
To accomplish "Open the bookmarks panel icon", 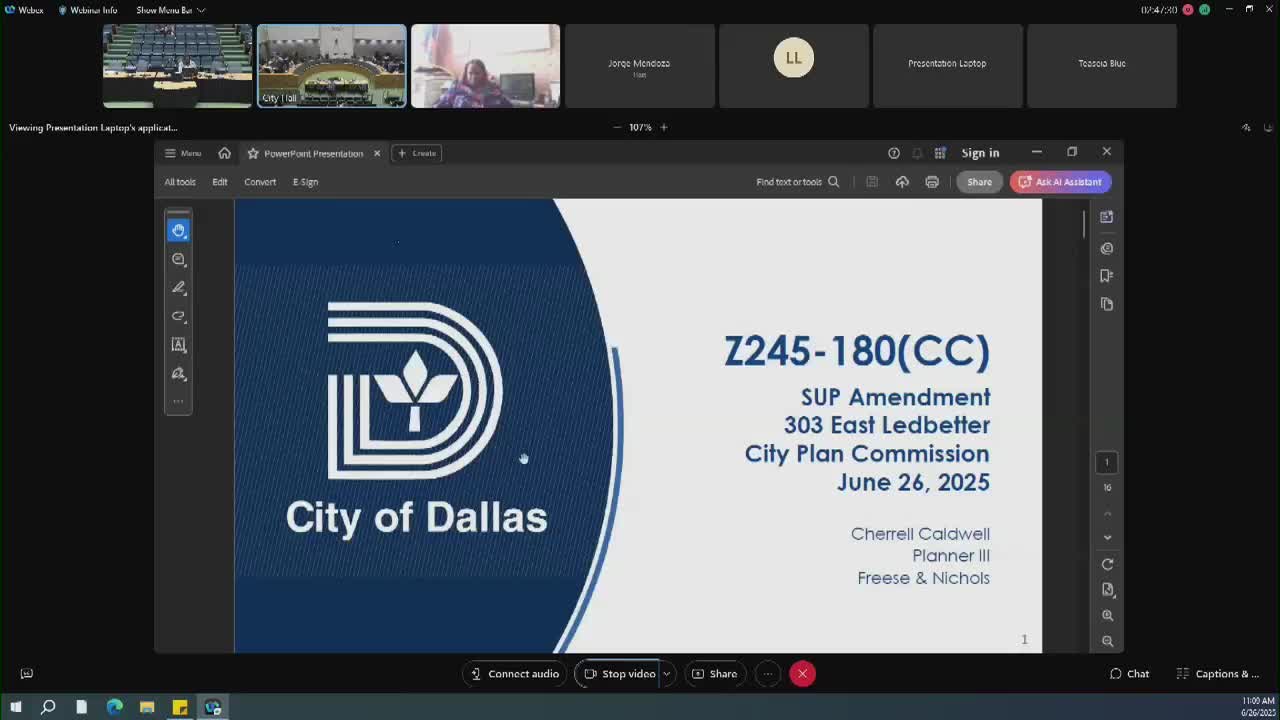I will (1106, 276).
